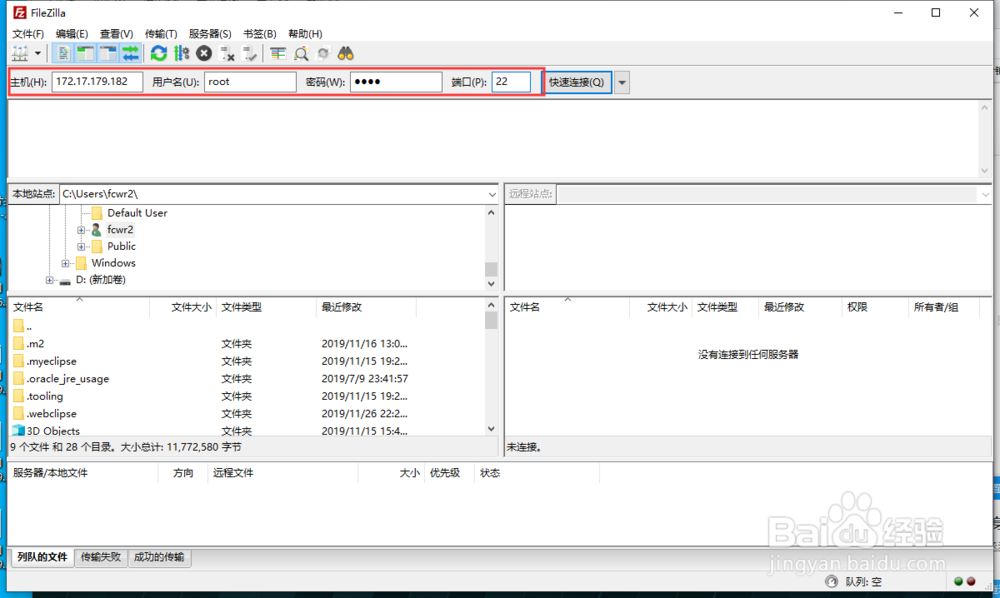Toggle the transfer queue display
Screen dimensions: 1000x598
click(131, 54)
